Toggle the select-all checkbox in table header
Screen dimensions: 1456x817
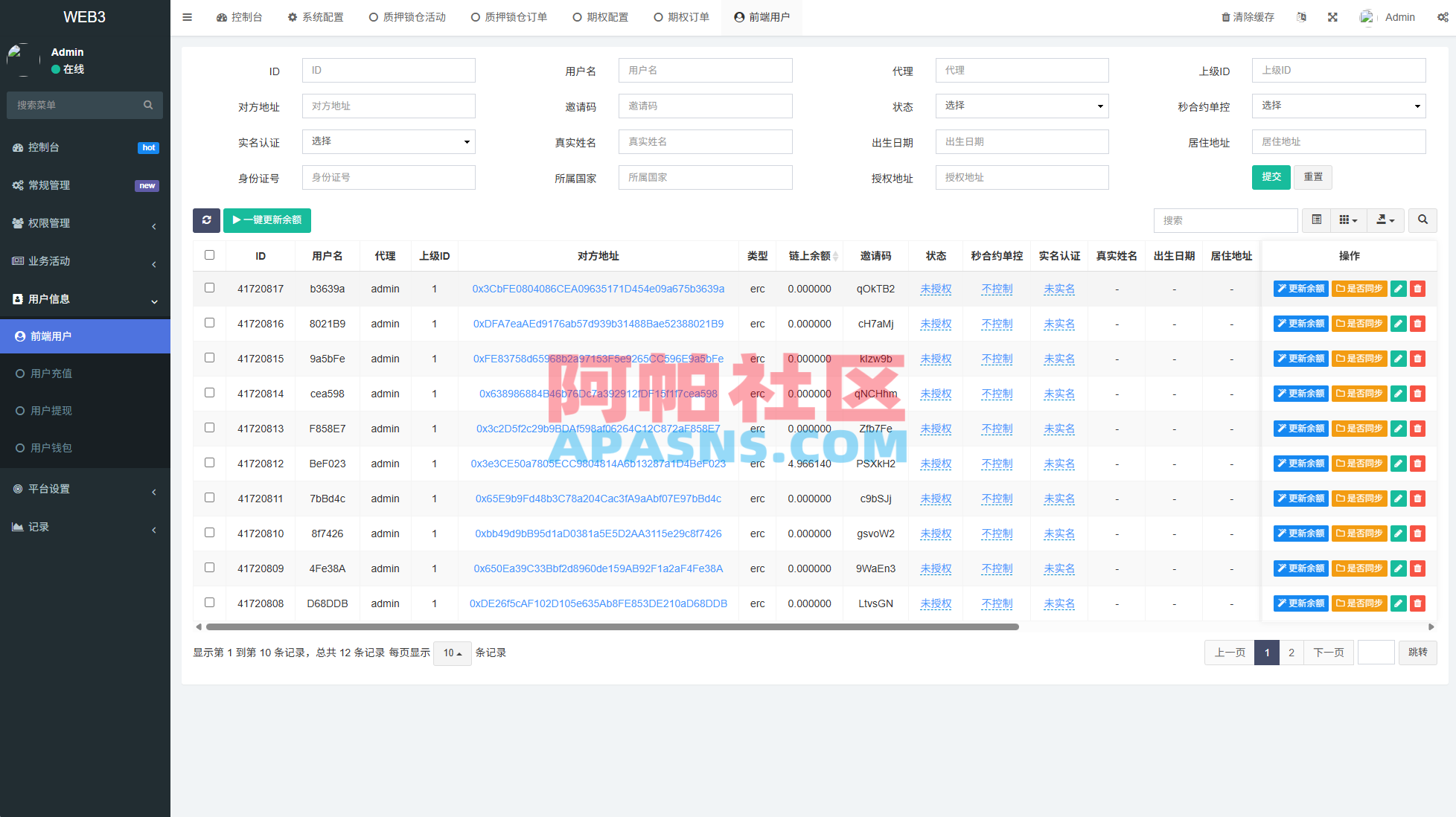tap(209, 255)
